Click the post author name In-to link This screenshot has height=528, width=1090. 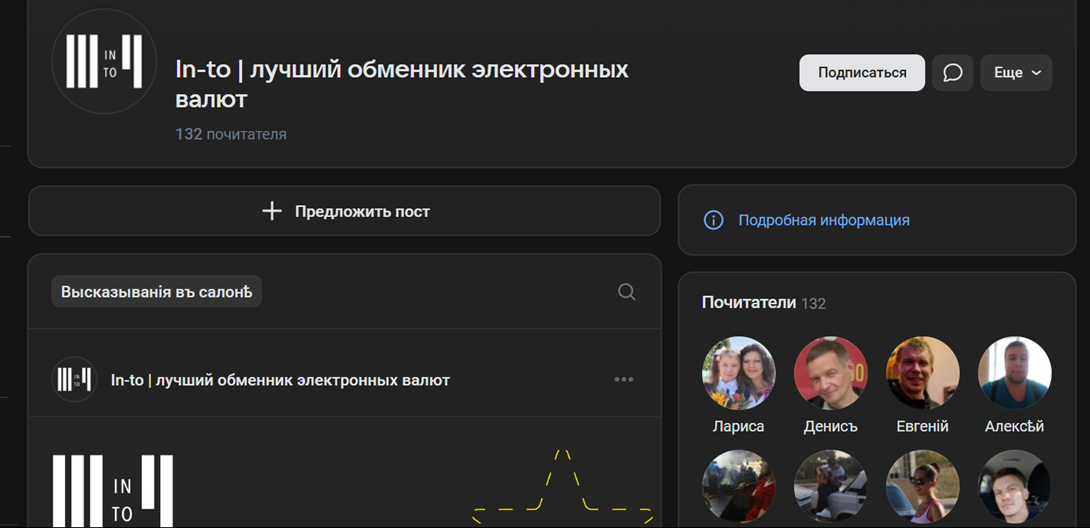[x=280, y=381]
